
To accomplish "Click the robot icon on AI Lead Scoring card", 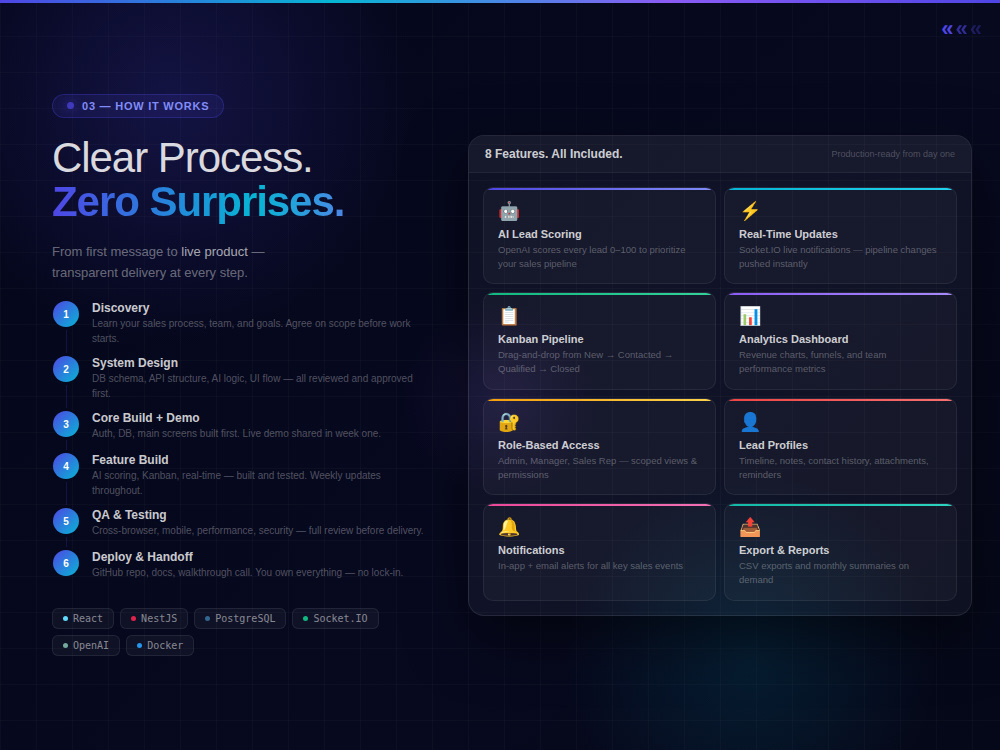I will click(508, 211).
